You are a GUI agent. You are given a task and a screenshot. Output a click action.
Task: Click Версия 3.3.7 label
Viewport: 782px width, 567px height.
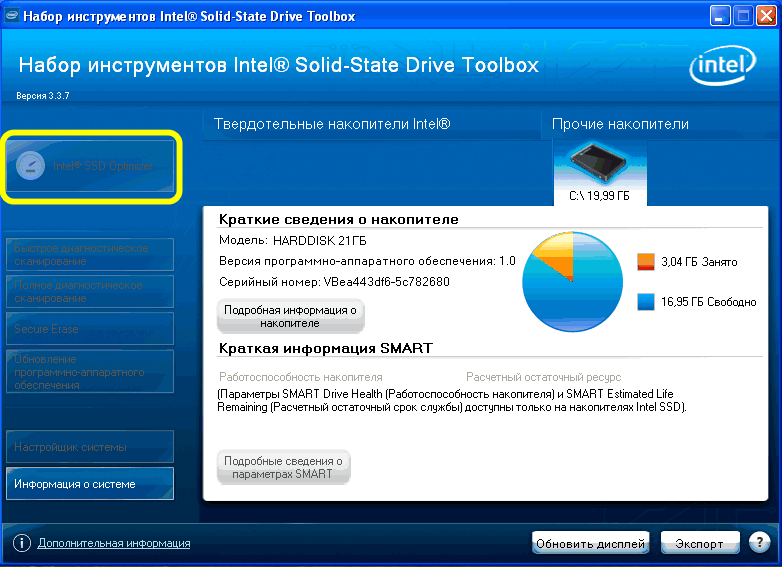click(43, 96)
